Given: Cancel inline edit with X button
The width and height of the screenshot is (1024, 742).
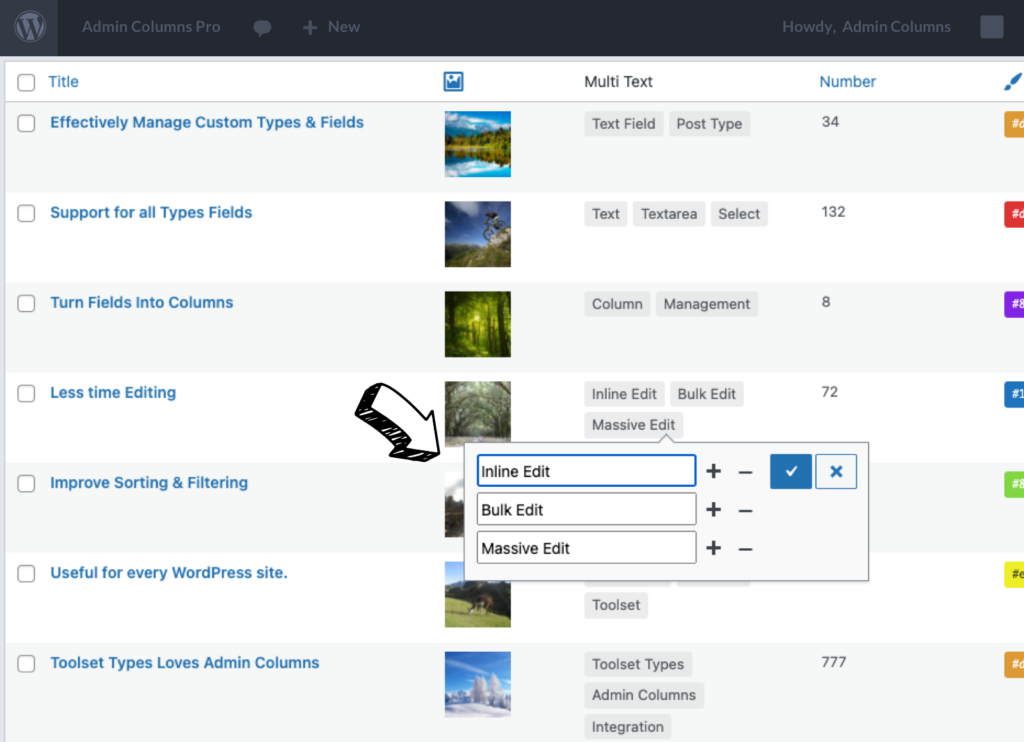Looking at the screenshot, I should tap(836, 472).
